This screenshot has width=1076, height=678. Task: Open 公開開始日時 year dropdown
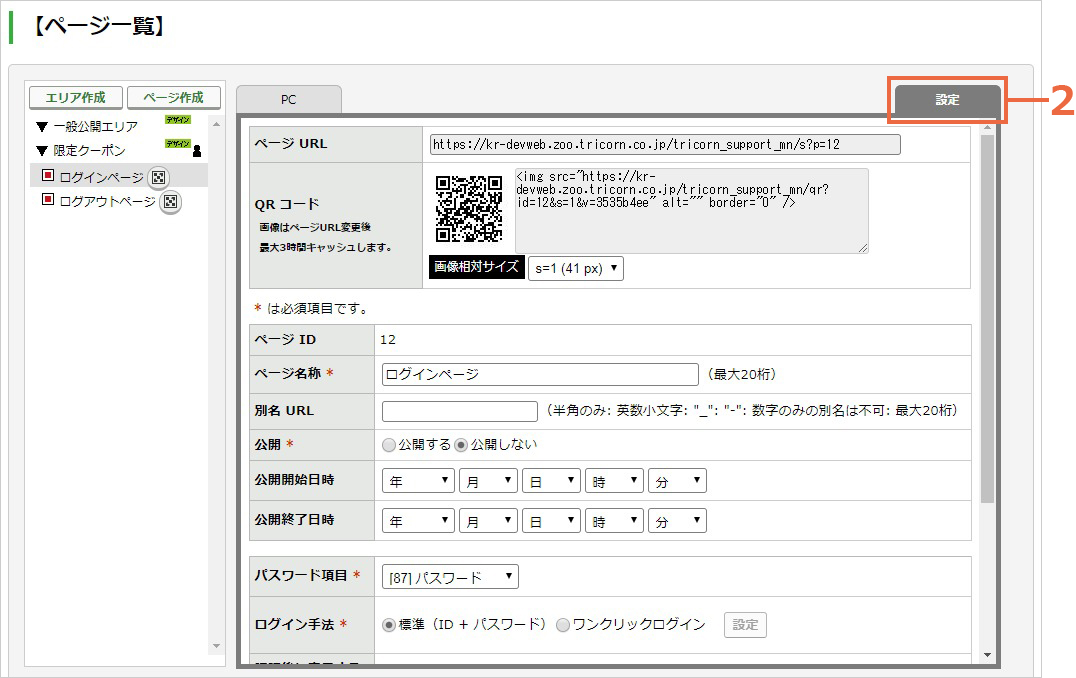pos(419,481)
